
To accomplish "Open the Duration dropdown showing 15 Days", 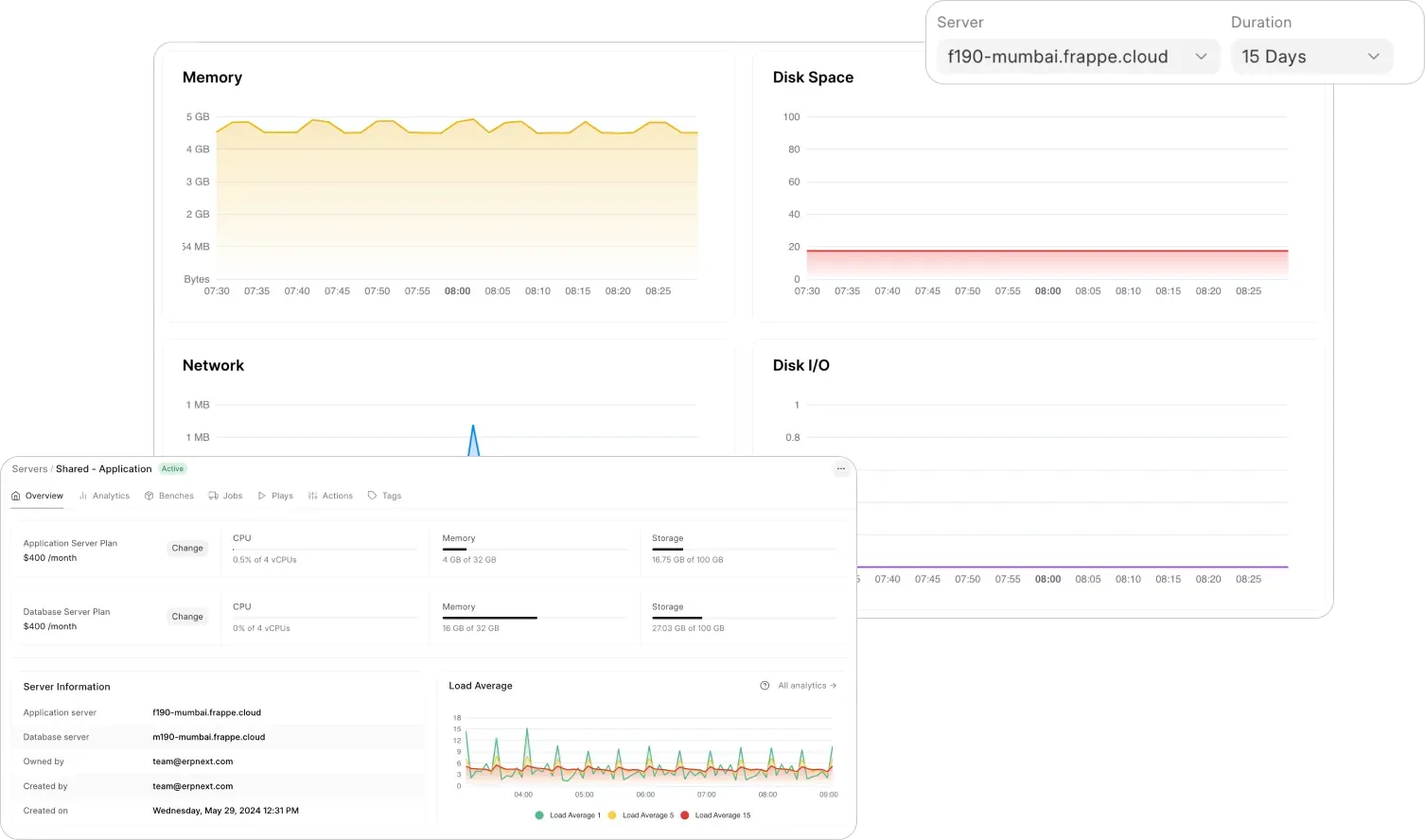I will (x=1312, y=57).
